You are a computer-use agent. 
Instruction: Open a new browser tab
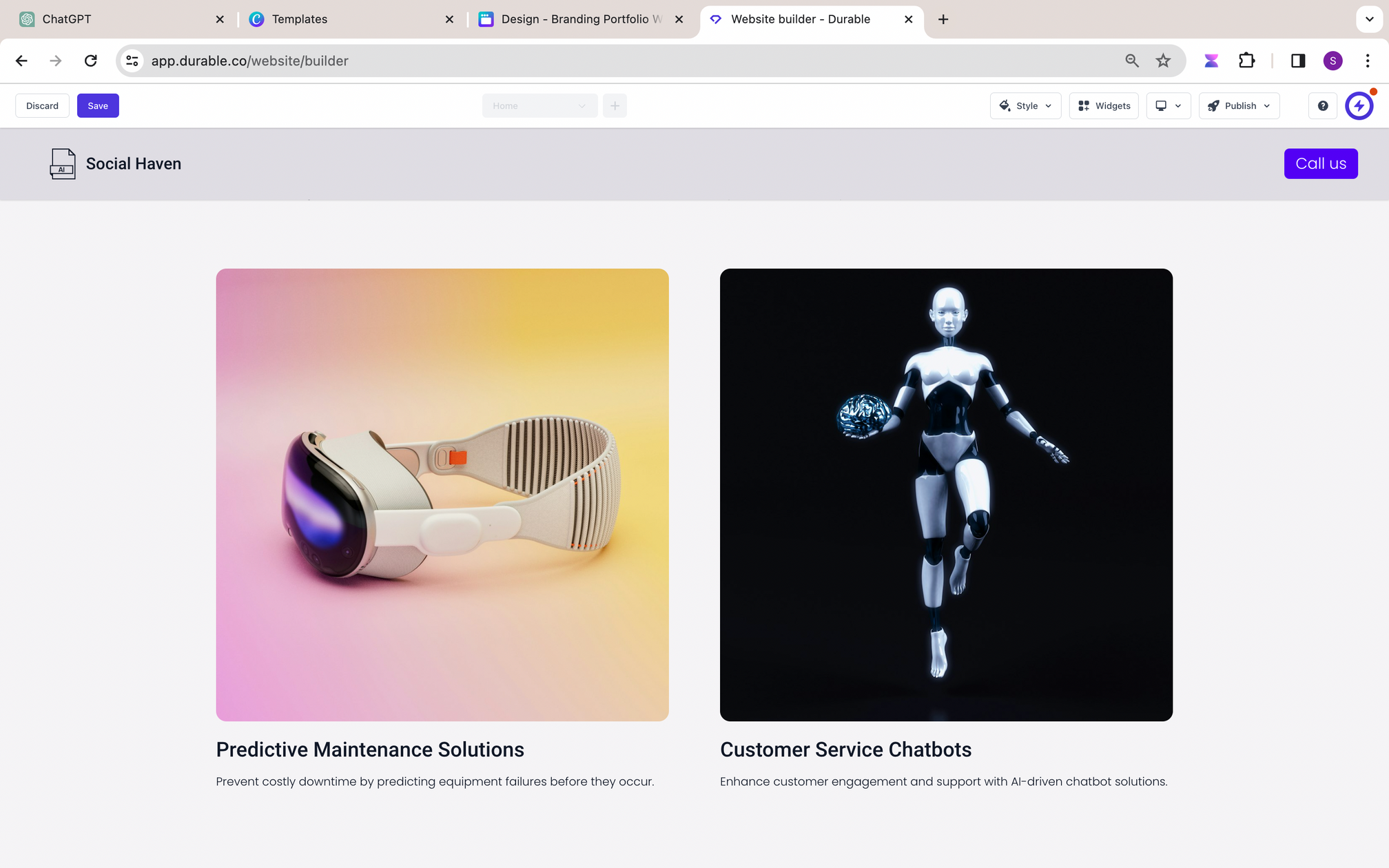point(943,19)
